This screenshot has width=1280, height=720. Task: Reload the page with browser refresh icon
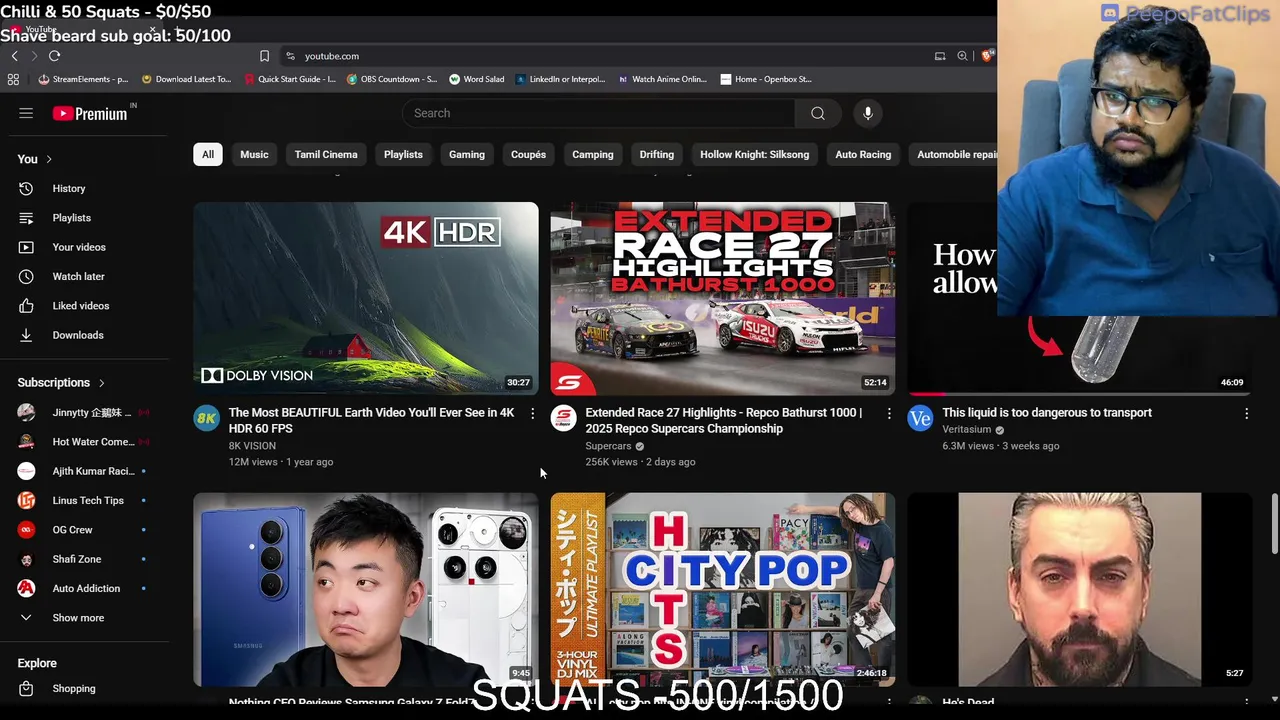coord(54,56)
